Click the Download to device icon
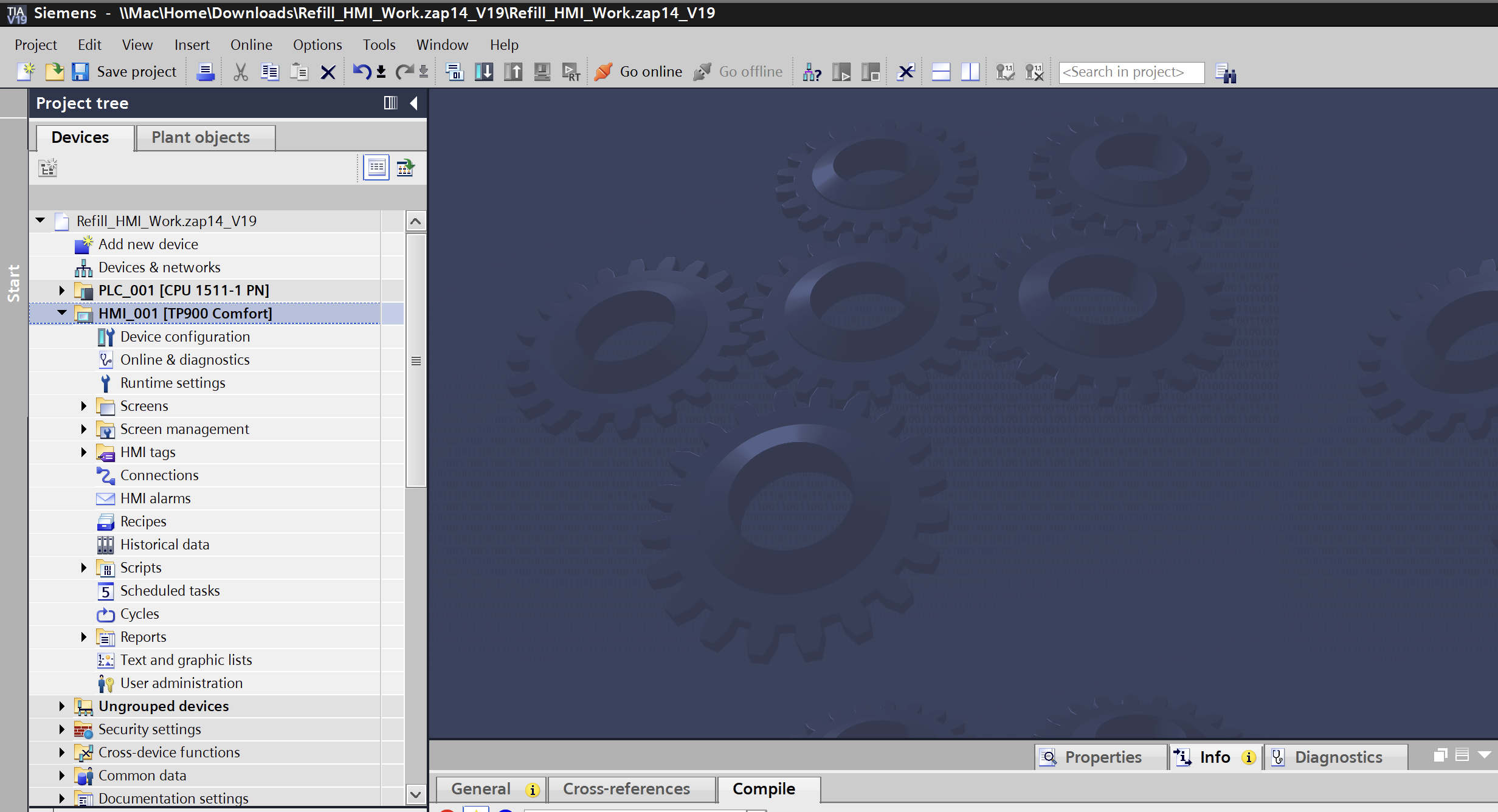The image size is (1498, 812). pos(484,72)
